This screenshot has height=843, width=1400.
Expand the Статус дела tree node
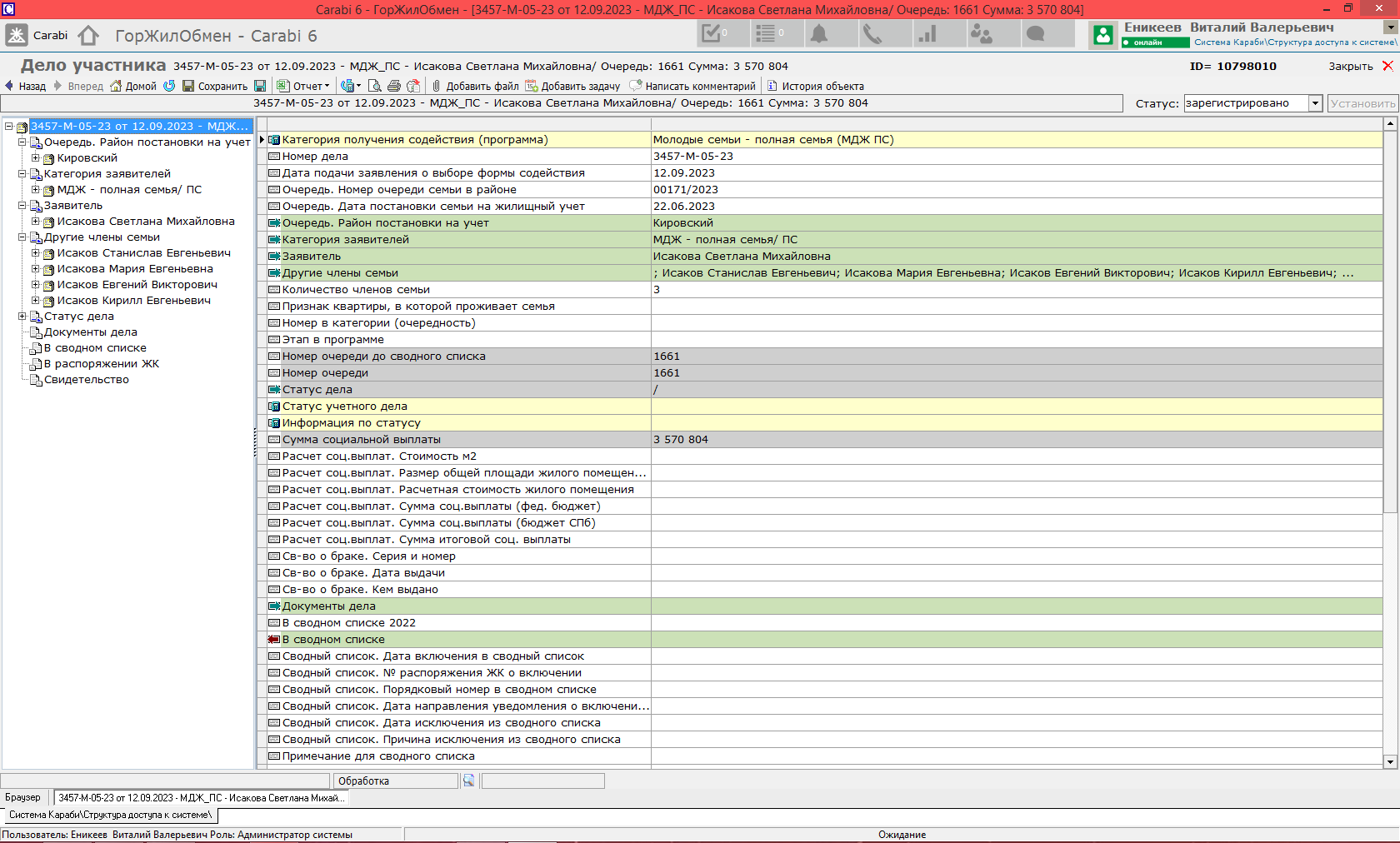coord(22,317)
